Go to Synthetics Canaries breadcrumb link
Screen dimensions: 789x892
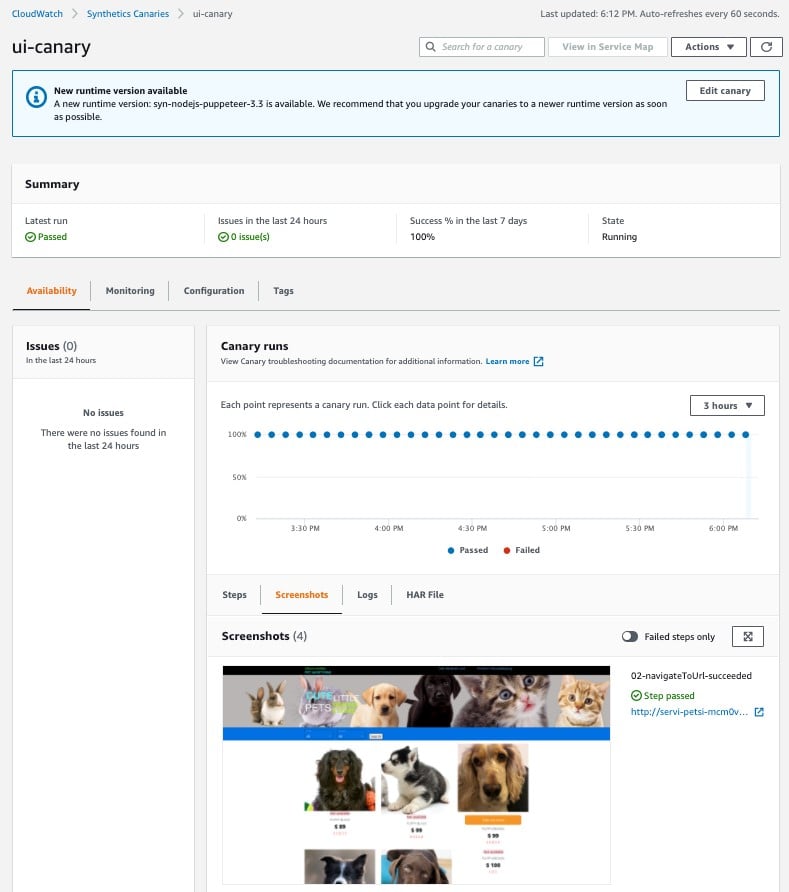(x=128, y=14)
